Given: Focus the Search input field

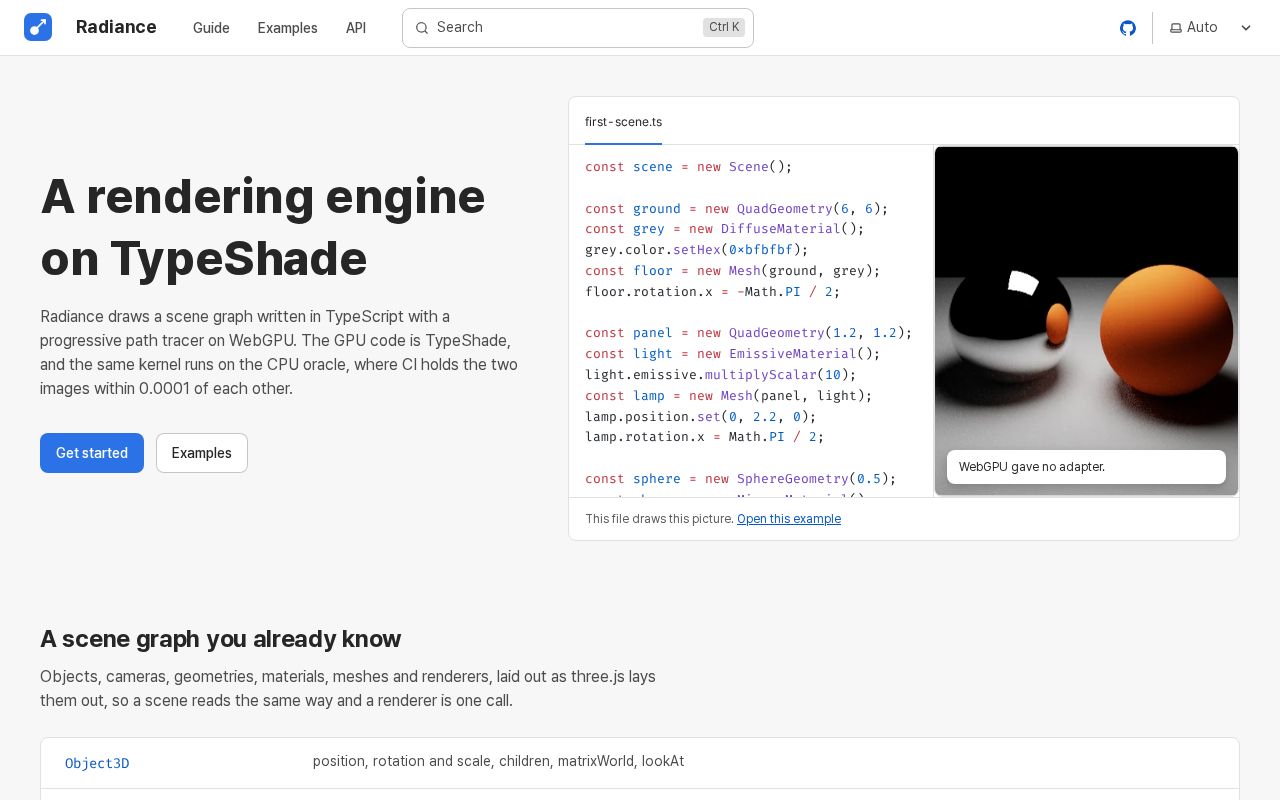Looking at the screenshot, I should click(x=578, y=28).
